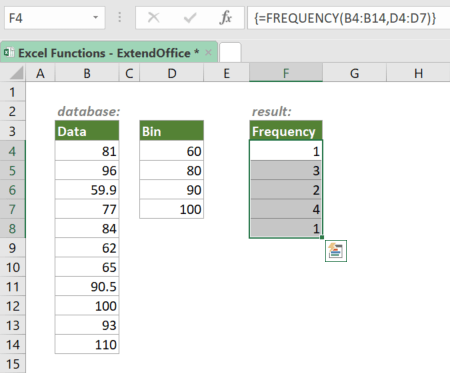The height and width of the screenshot is (373, 450).
Task: Select column C header
Action: [129, 73]
